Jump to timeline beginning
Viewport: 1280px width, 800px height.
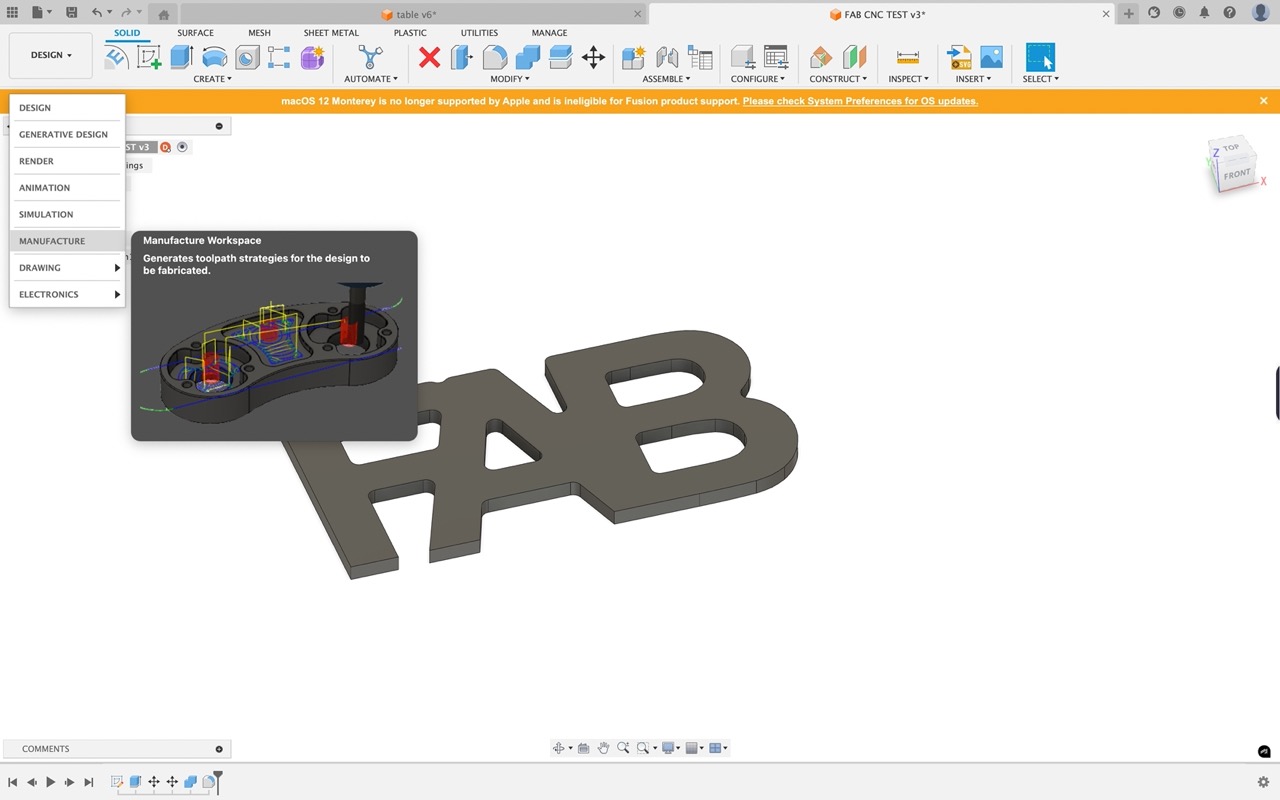(x=12, y=782)
